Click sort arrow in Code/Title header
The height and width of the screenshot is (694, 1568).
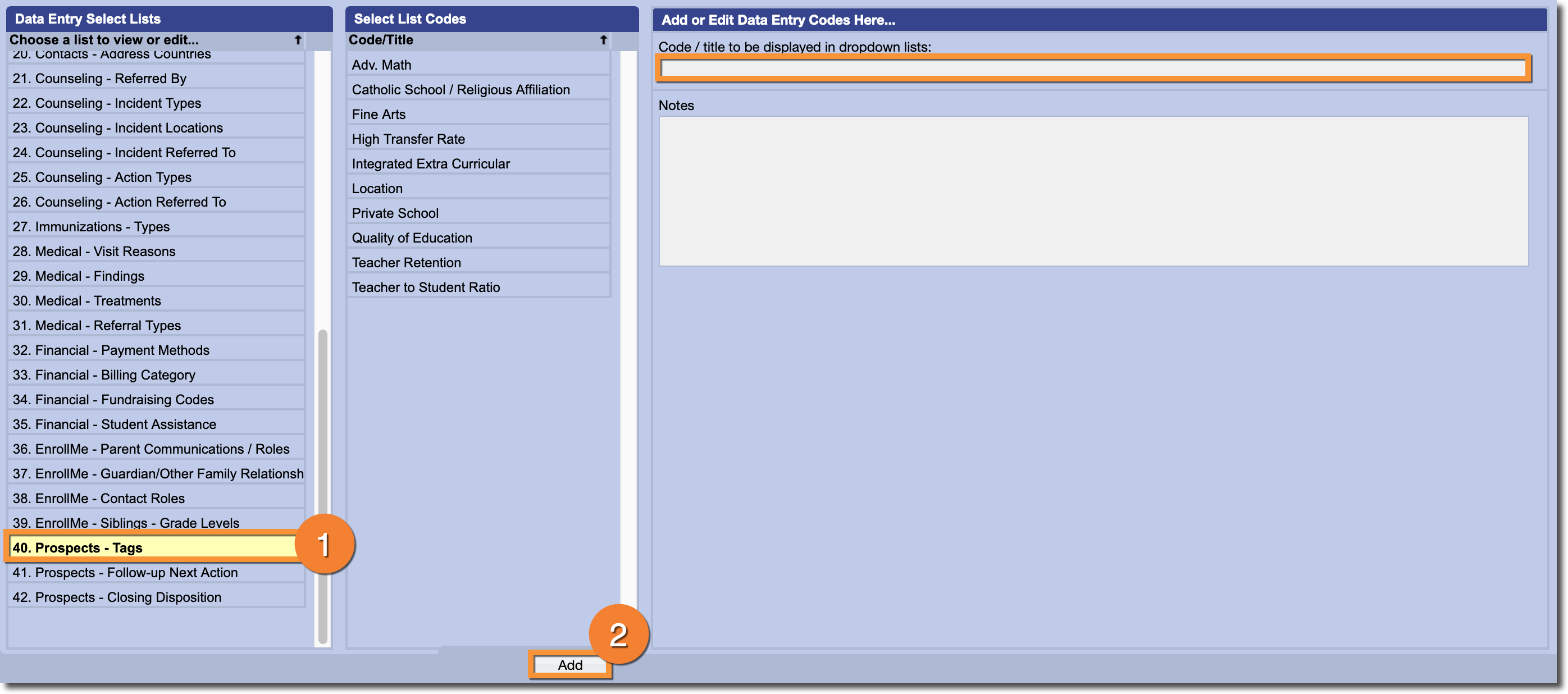(x=603, y=40)
